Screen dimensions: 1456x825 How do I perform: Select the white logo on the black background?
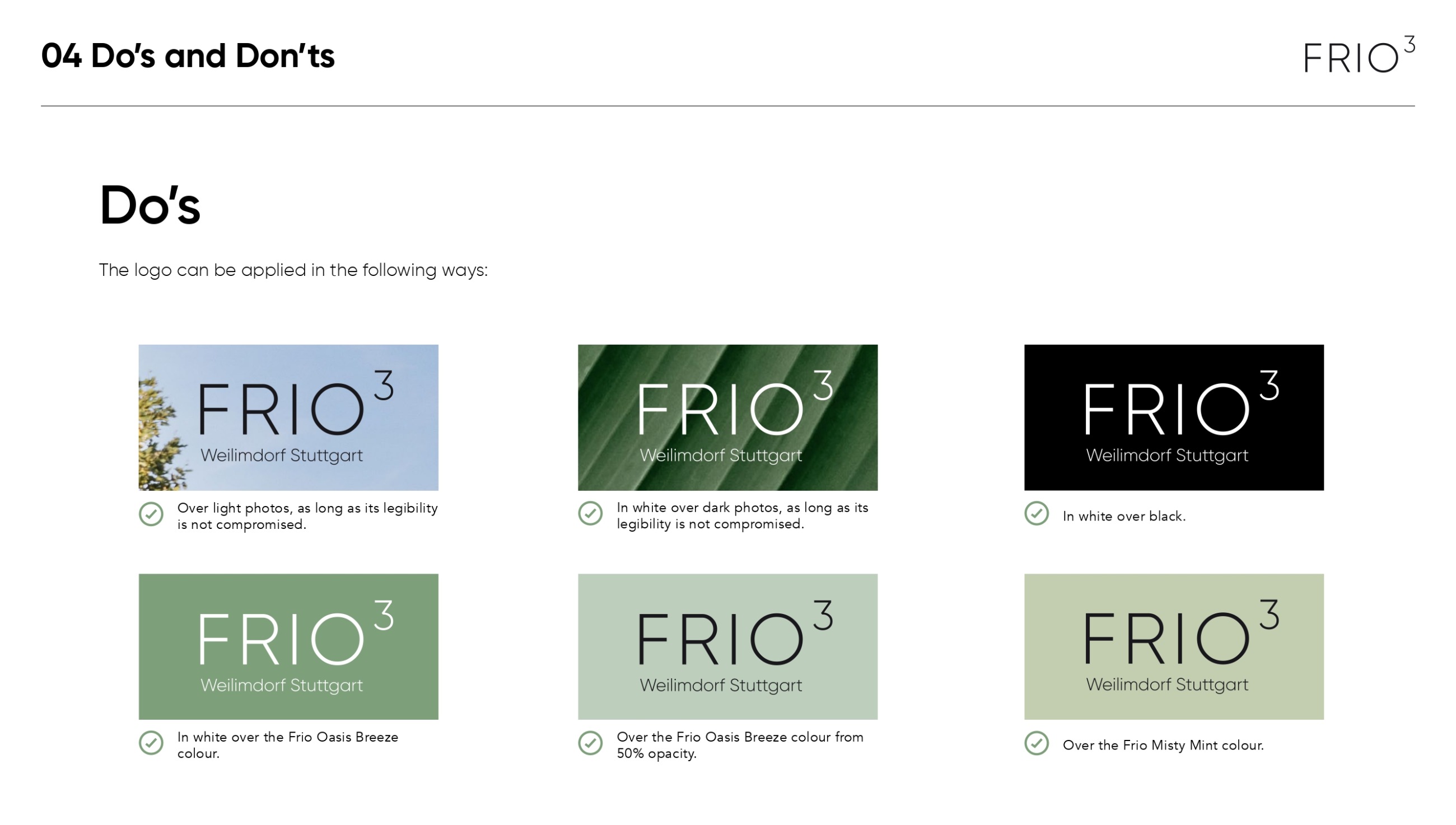click(1173, 417)
